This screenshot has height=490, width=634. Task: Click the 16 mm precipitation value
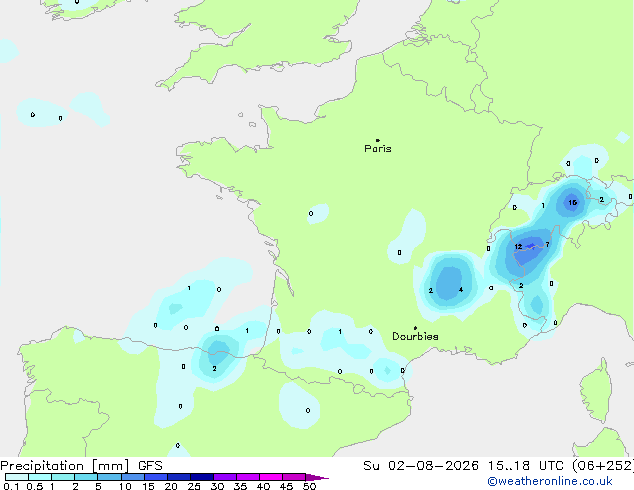coord(573,203)
